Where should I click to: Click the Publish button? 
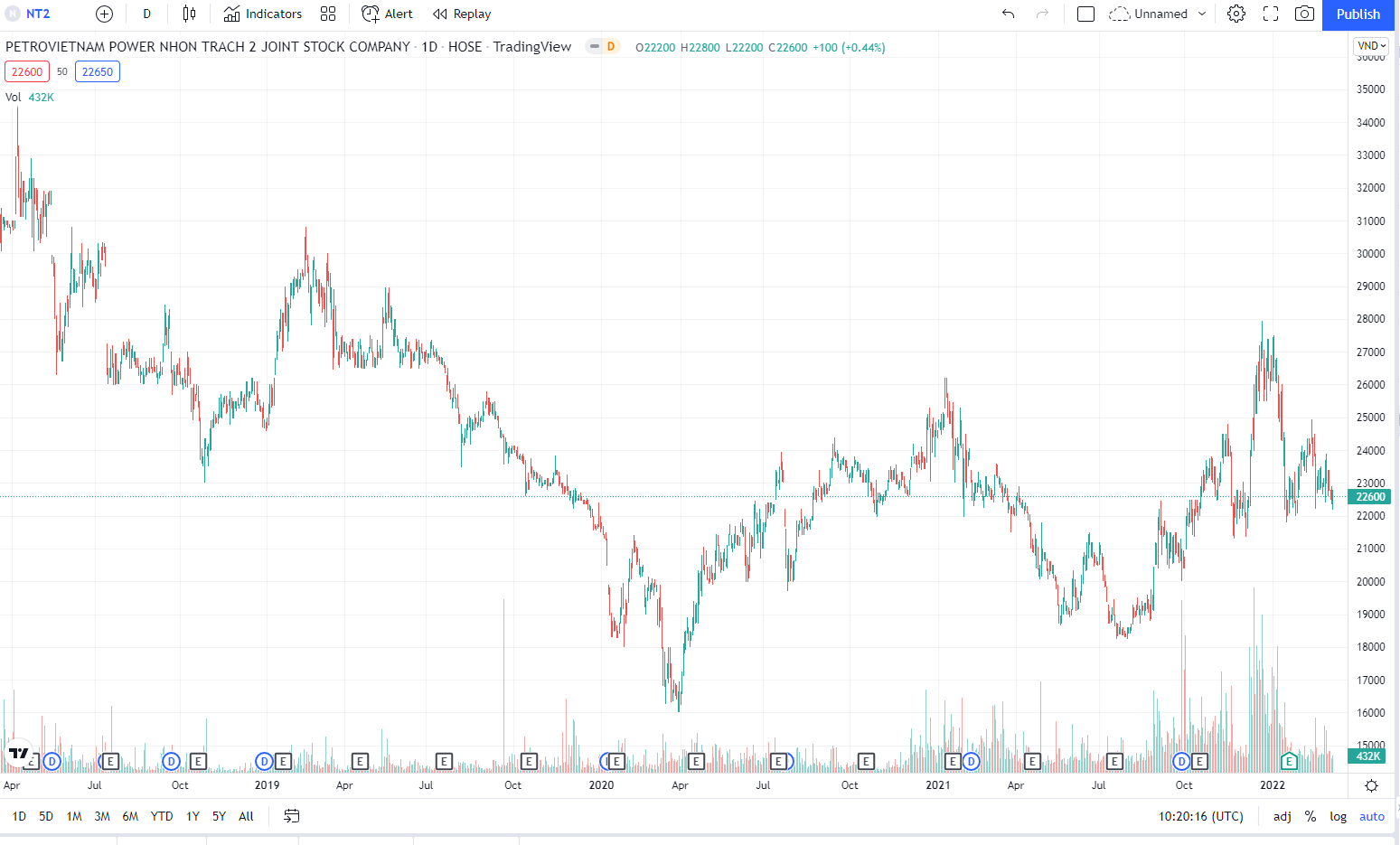(x=1358, y=14)
